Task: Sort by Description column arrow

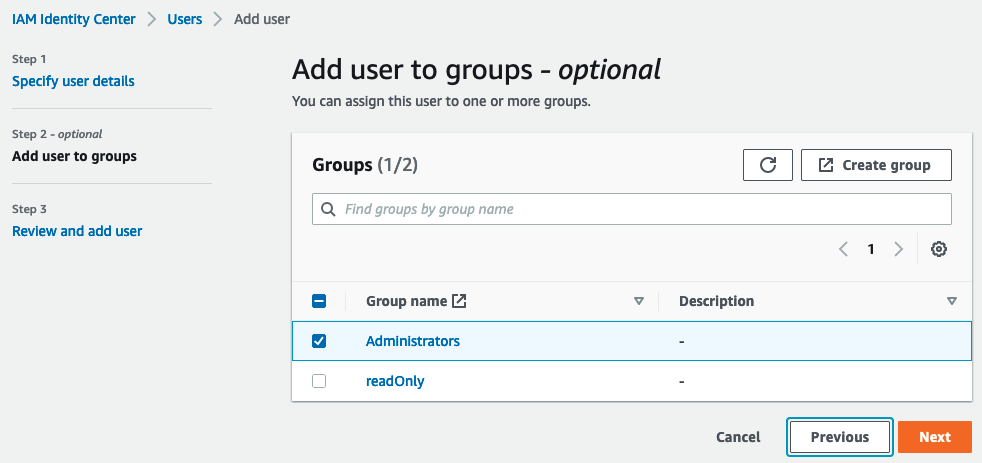Action: point(952,301)
